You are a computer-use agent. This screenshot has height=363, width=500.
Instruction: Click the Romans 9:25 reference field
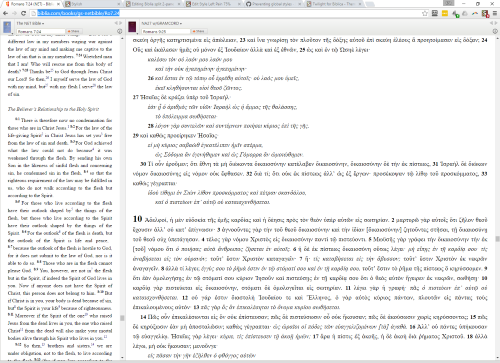point(166,31)
